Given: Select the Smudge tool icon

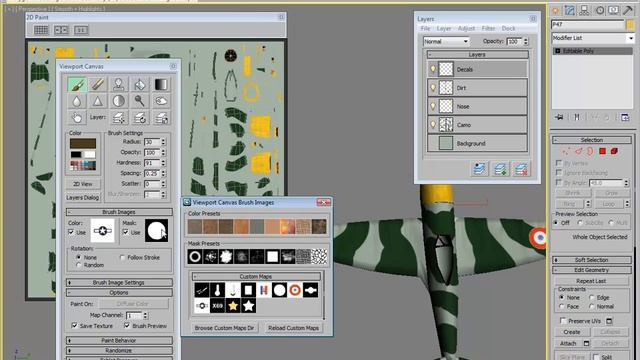Looking at the screenshot, I should [161, 101].
